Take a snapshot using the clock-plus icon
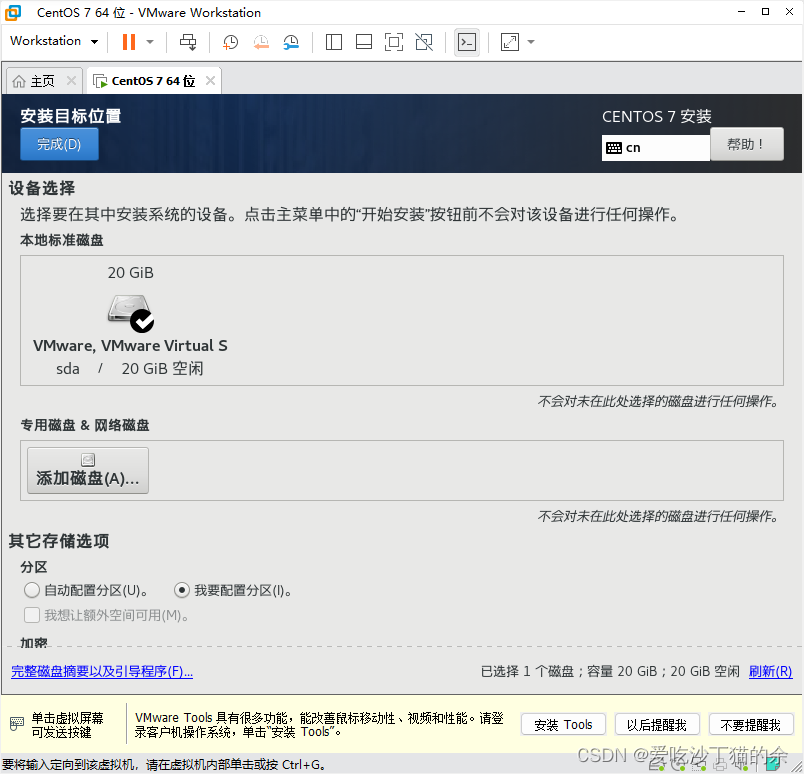804x774 pixels. (230, 42)
